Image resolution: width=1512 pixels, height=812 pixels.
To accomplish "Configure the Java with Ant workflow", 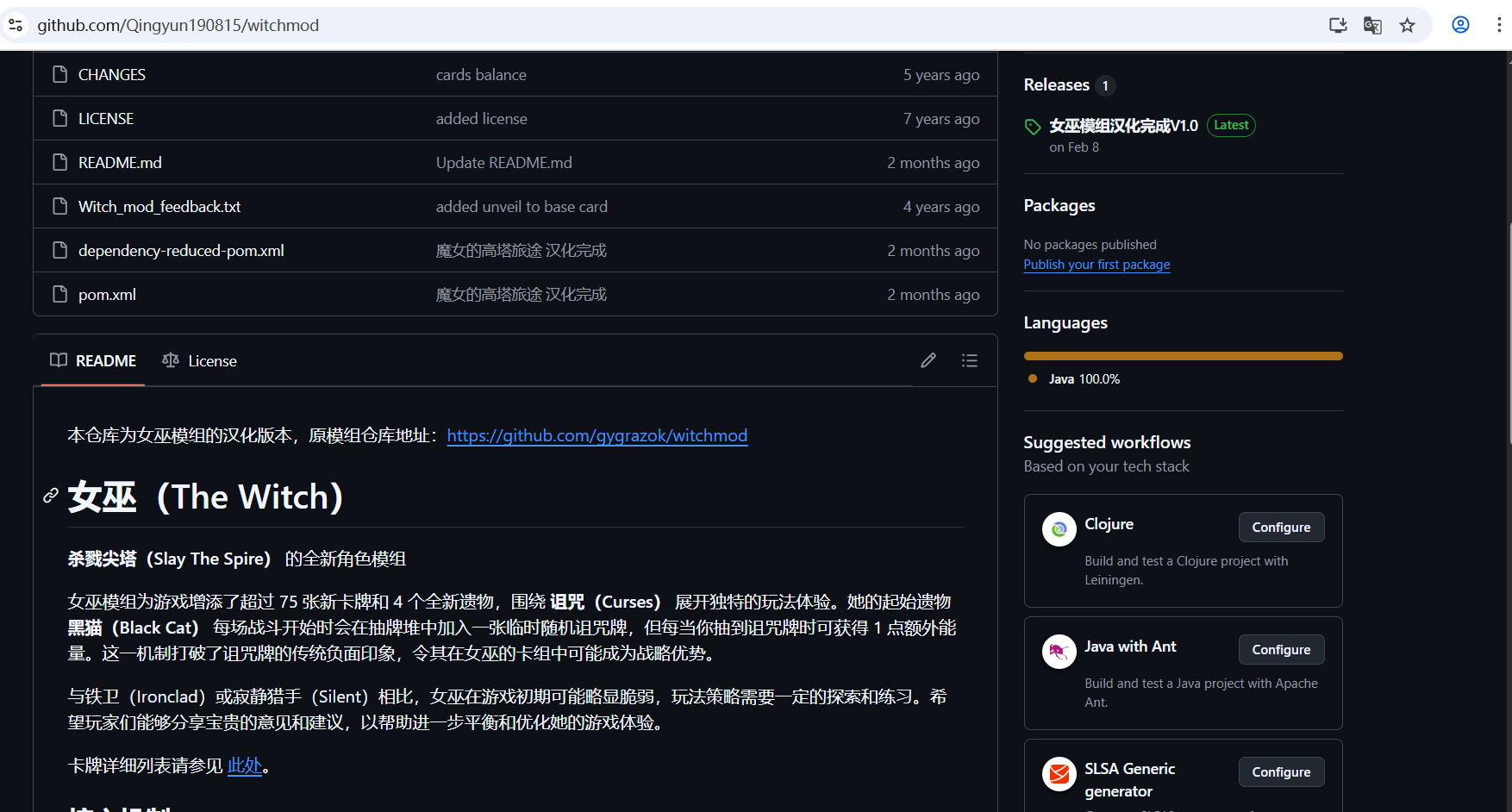I will [1281, 650].
